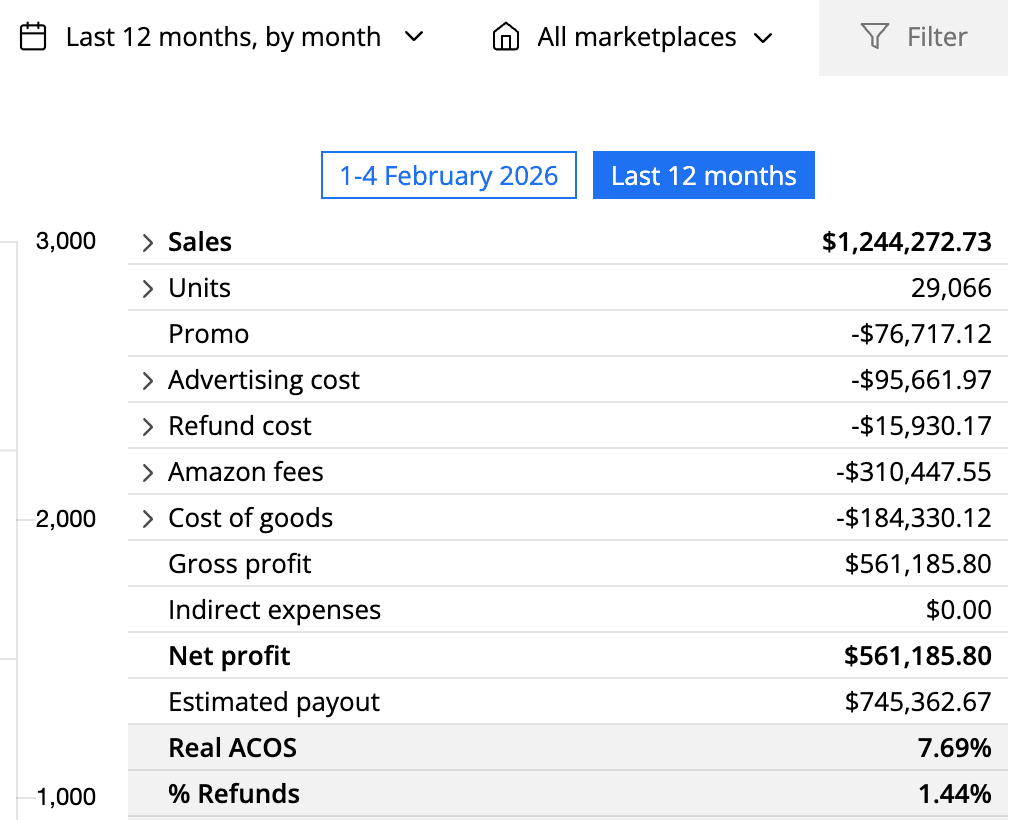Select the Promo row label
The height and width of the screenshot is (820, 1022).
[x=208, y=334]
